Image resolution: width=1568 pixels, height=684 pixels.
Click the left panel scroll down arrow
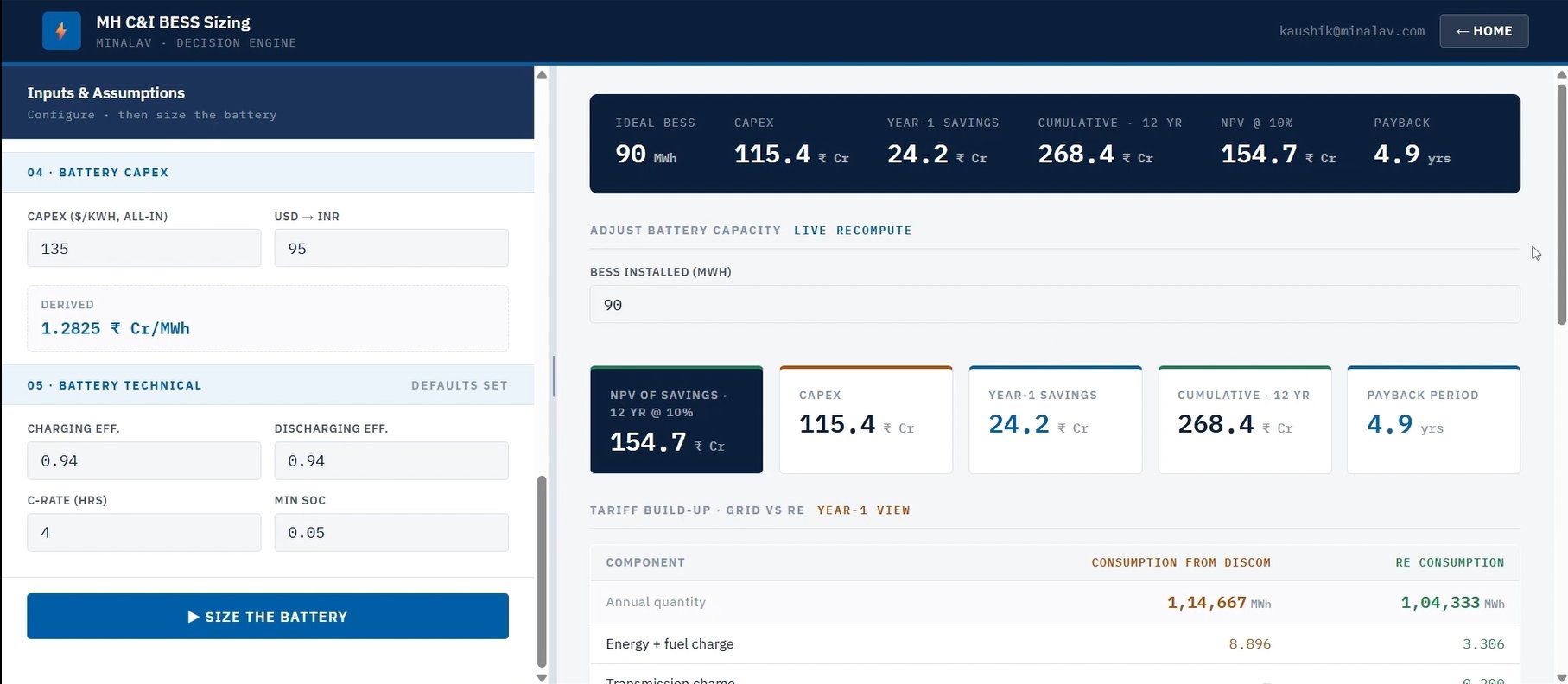coord(542,677)
